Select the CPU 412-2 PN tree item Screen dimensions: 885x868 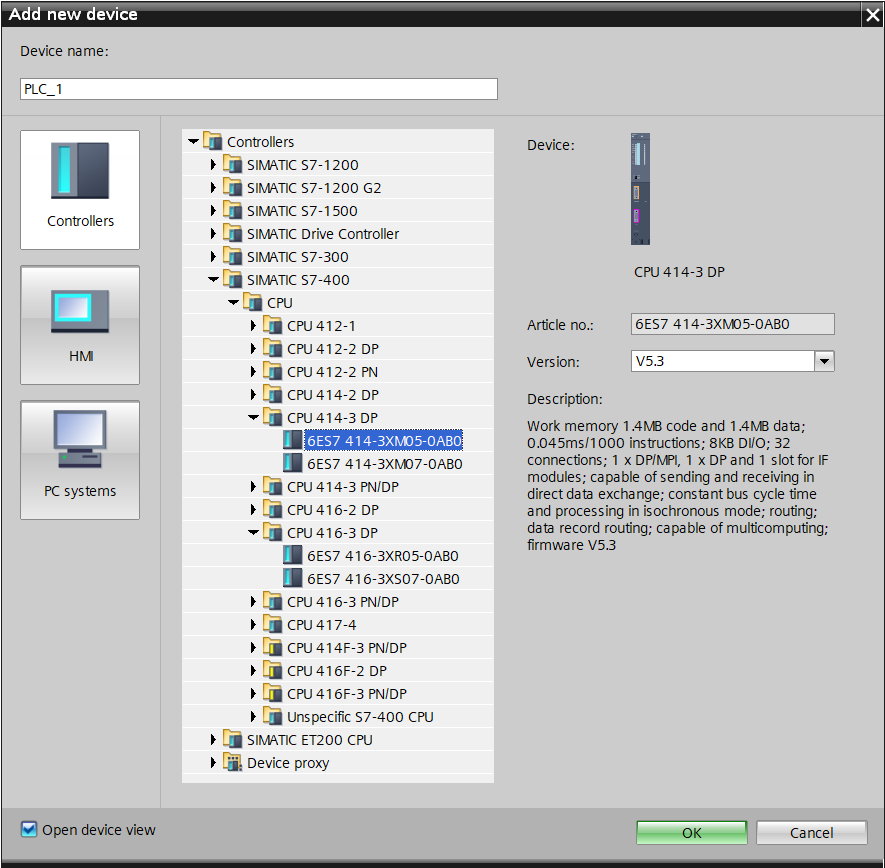click(332, 372)
